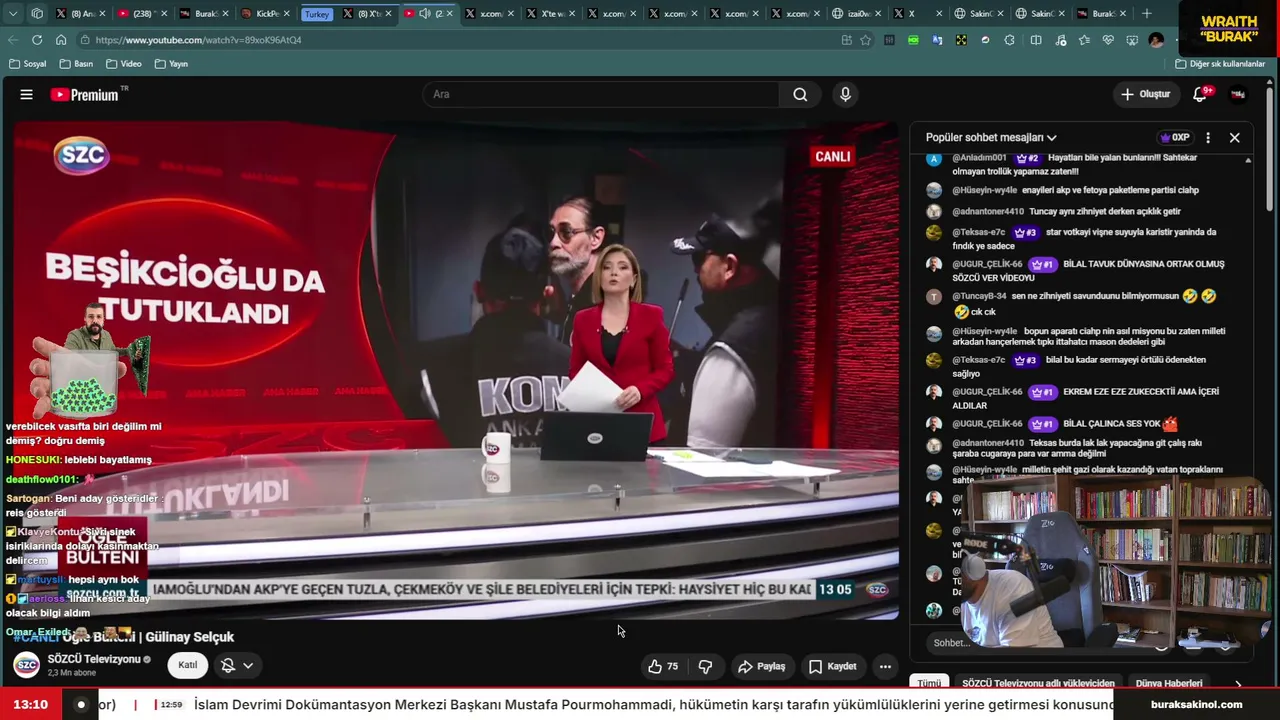1280x720 pixels.
Task: Switch to the izai0w browser tab
Action: click(857, 14)
